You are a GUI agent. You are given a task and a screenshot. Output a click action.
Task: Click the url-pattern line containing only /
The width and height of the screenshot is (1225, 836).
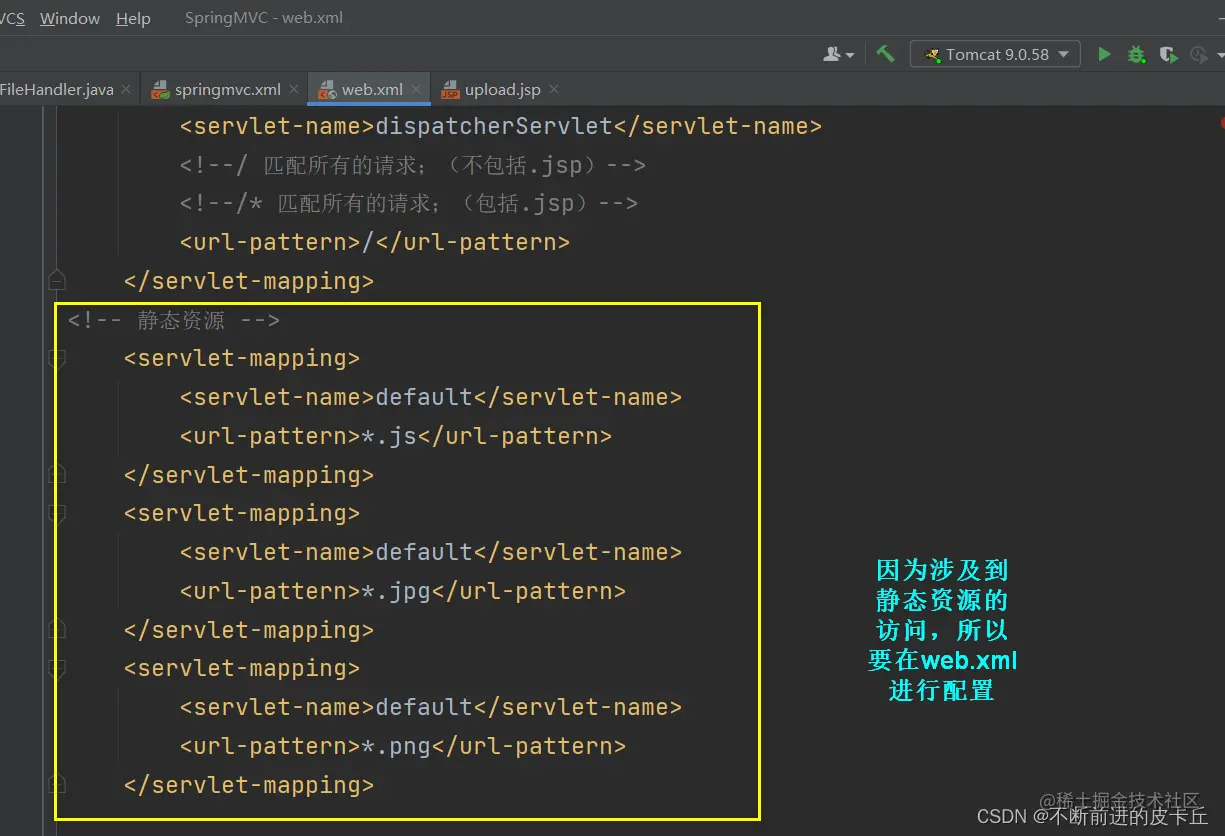coord(375,242)
